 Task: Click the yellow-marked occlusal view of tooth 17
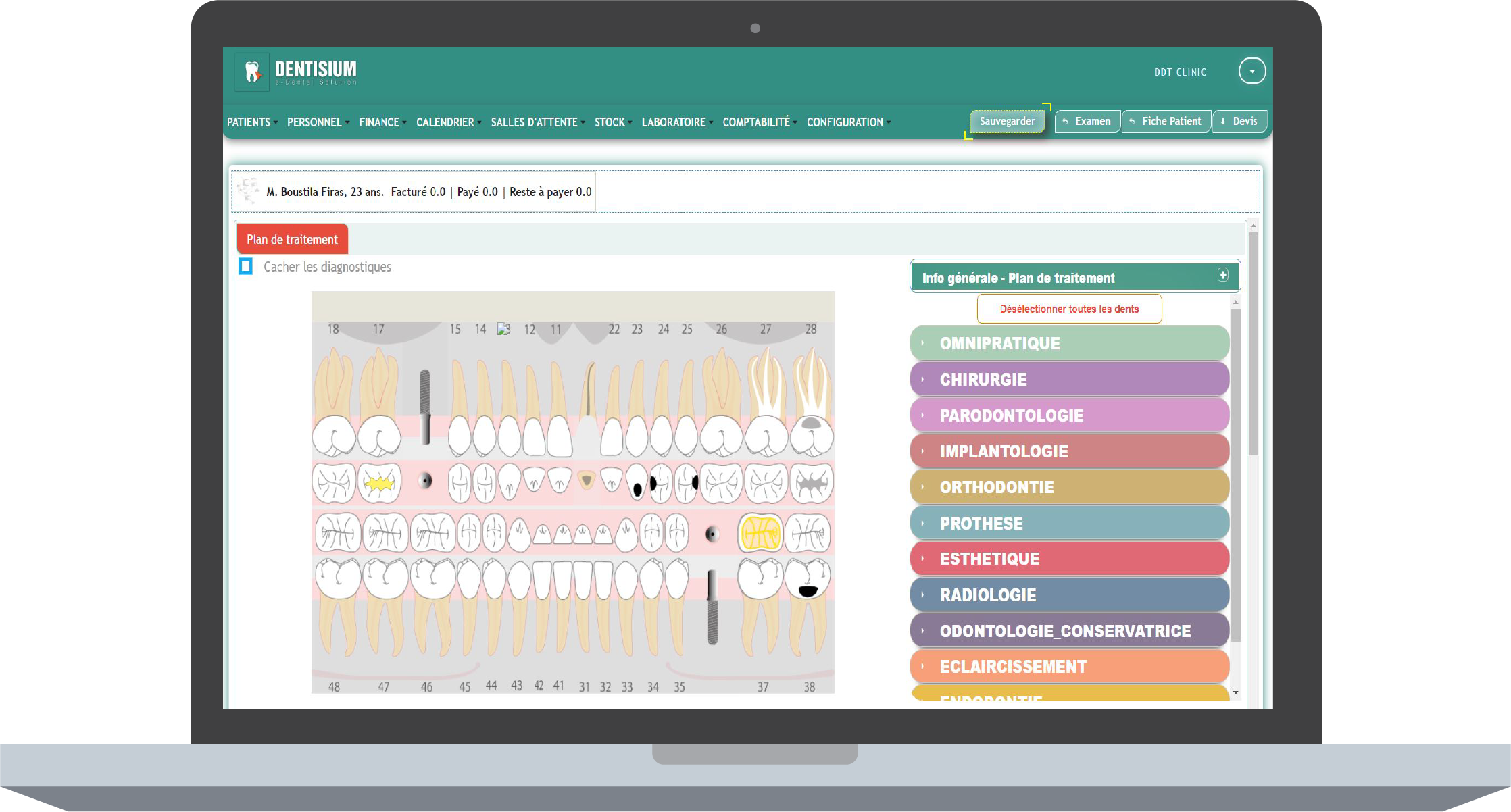coord(379,483)
